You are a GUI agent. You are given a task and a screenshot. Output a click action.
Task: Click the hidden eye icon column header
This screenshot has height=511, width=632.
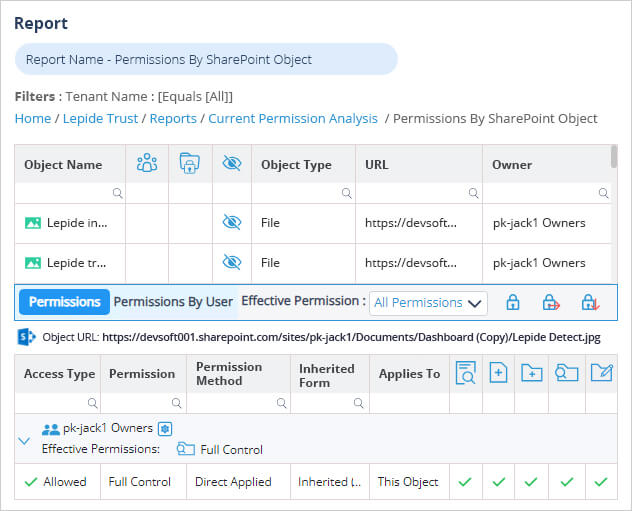point(232,163)
